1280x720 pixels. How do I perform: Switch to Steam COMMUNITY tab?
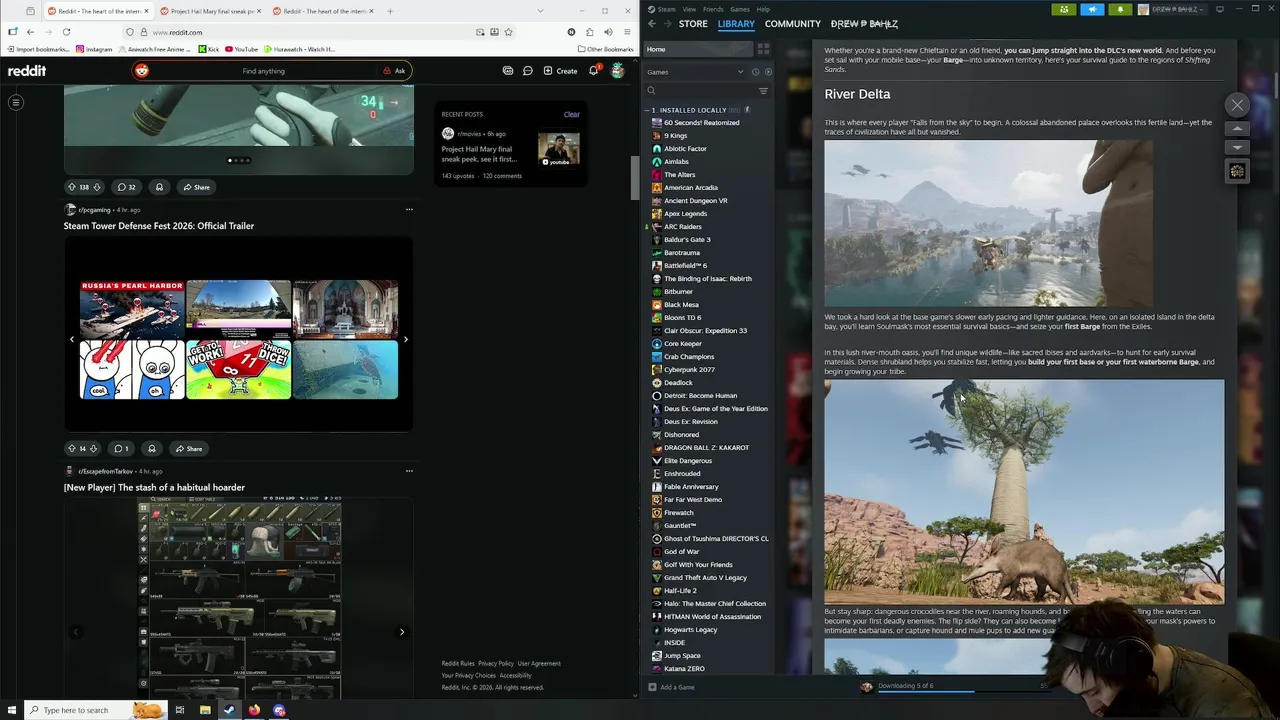pyautogui.click(x=793, y=24)
